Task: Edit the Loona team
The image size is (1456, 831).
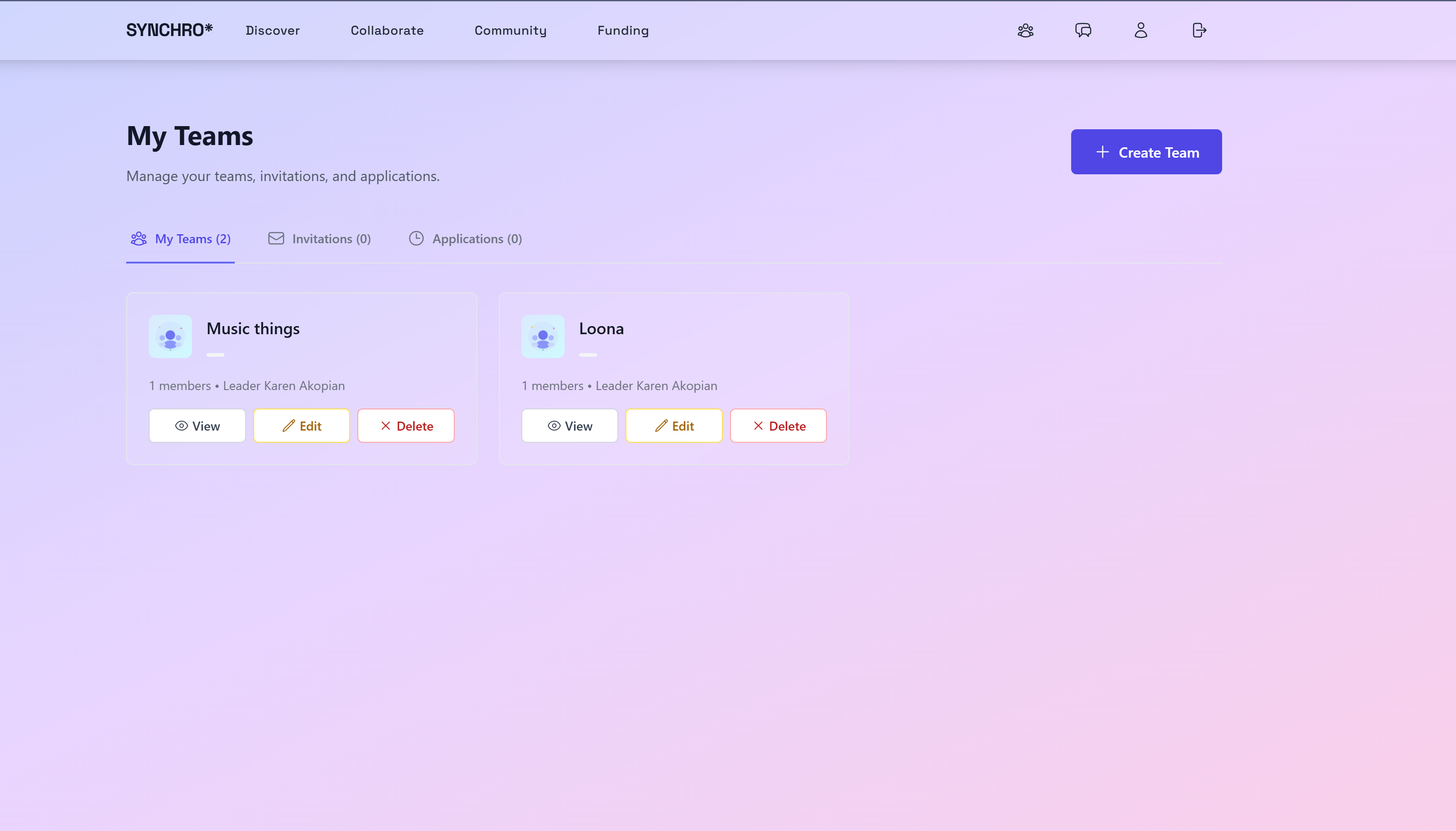Action: [674, 426]
